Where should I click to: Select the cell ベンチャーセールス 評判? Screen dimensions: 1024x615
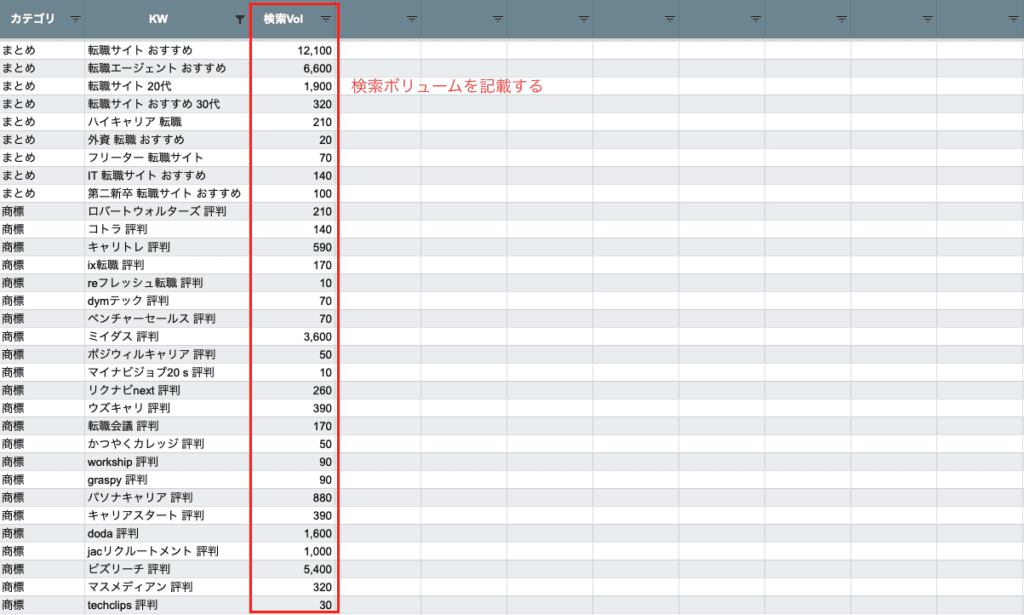(x=167, y=319)
